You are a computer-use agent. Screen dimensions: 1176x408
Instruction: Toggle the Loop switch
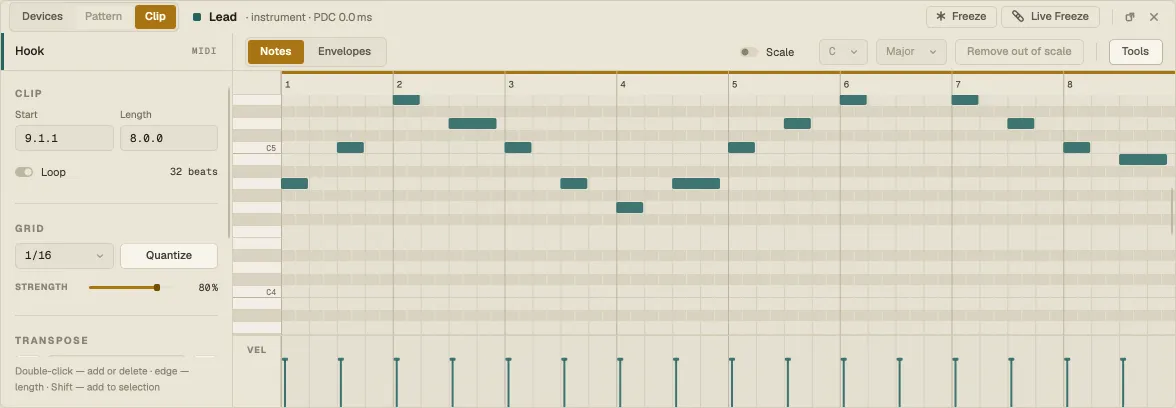pyautogui.click(x=24, y=172)
